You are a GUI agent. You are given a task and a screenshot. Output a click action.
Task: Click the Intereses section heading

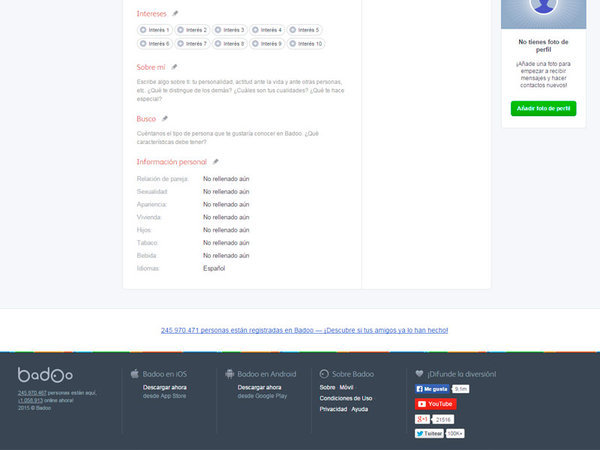[152, 14]
